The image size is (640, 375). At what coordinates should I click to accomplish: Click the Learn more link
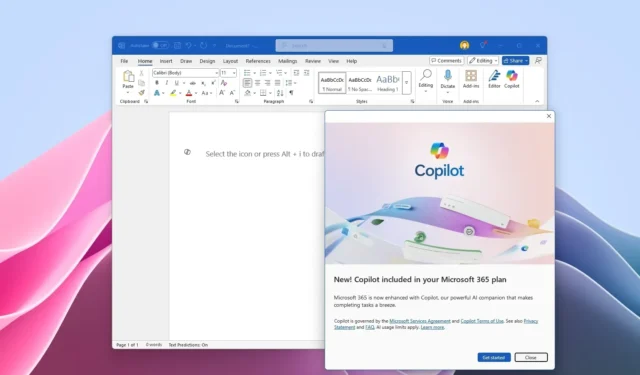(x=432, y=327)
